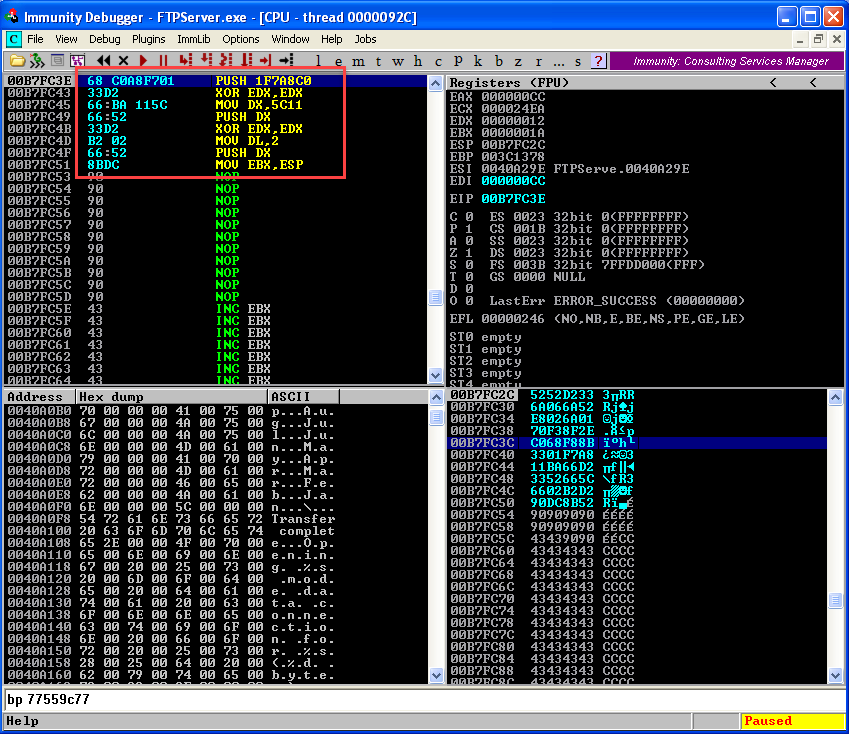Click the Step into toolbar icon
The height and width of the screenshot is (734, 849).
[186, 61]
